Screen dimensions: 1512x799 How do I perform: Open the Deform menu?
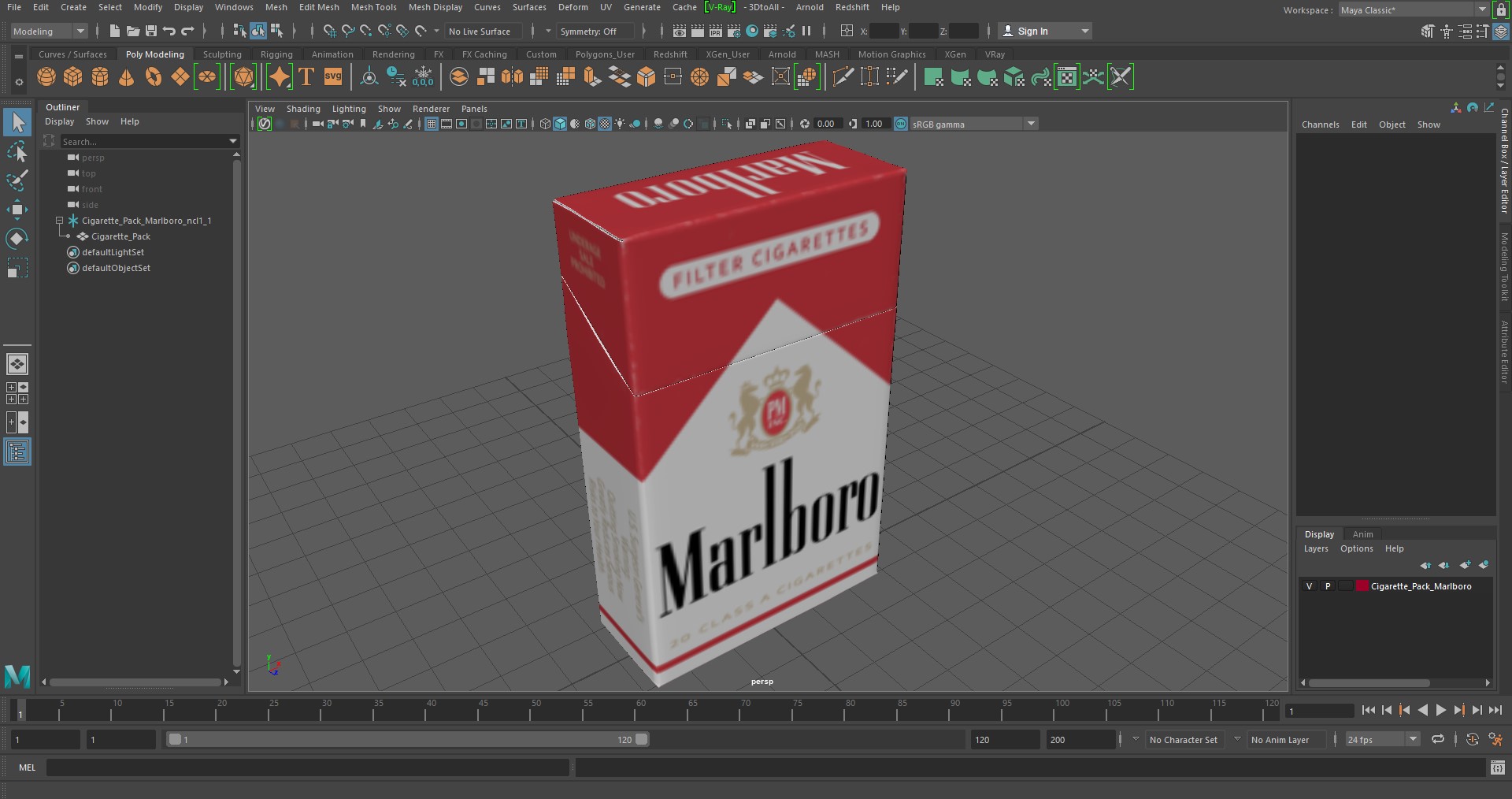(573, 7)
